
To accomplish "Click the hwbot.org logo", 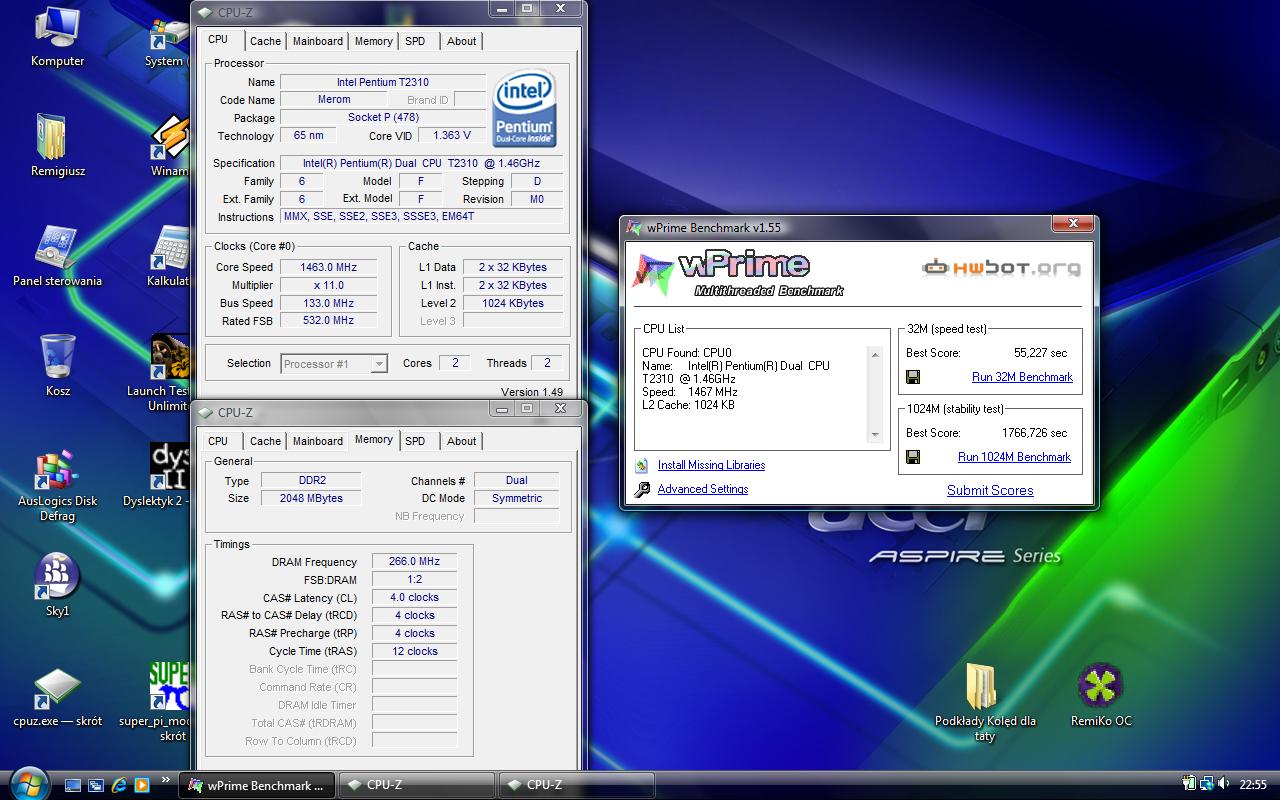I will click(x=1001, y=267).
